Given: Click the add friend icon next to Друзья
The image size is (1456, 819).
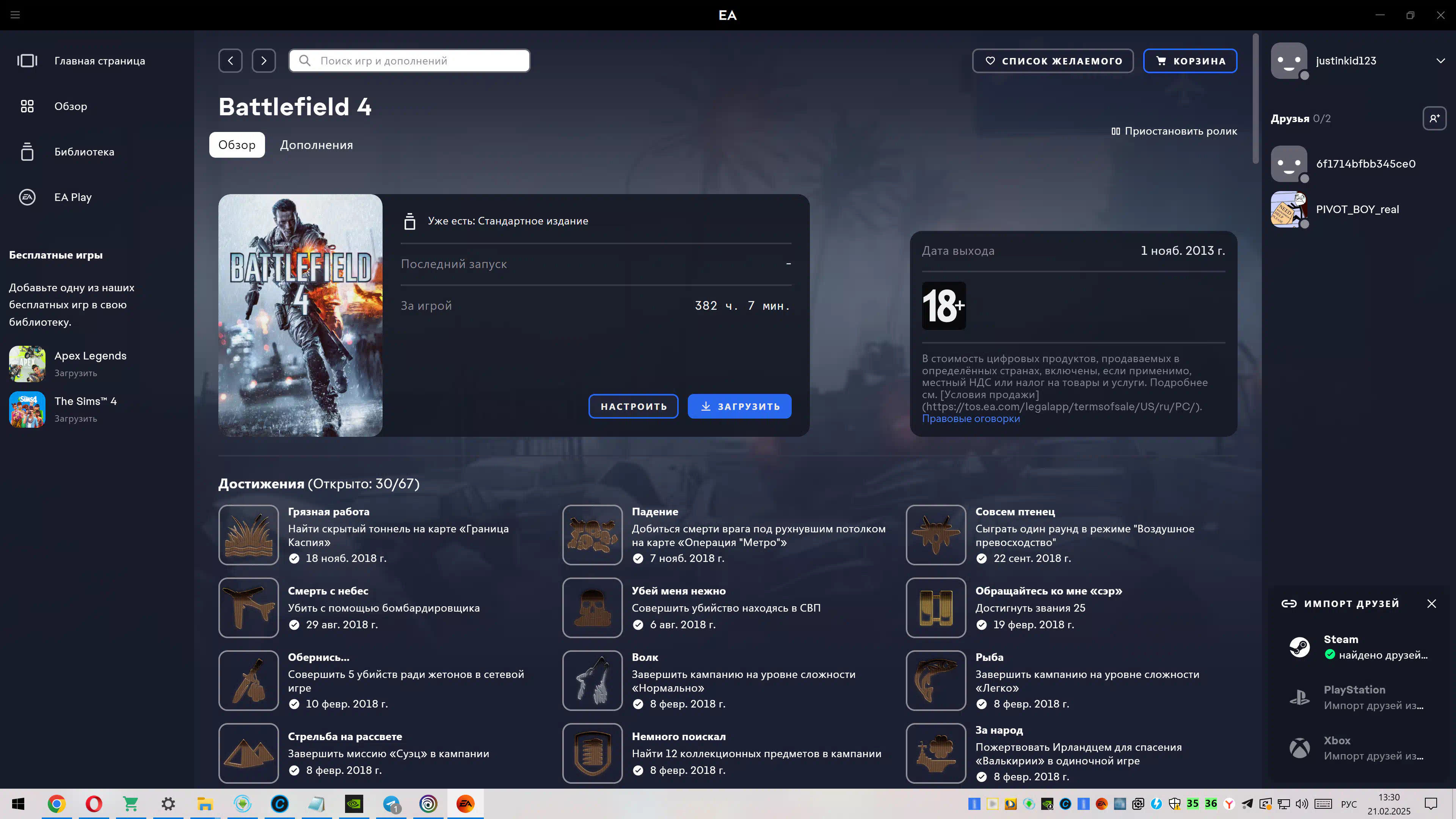Looking at the screenshot, I should coord(1434,118).
